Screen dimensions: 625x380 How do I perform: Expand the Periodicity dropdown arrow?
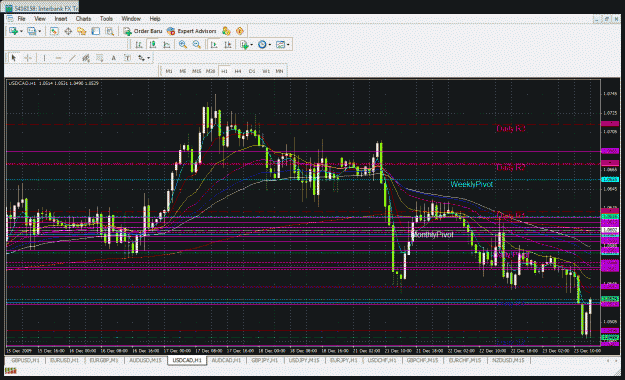coord(270,45)
